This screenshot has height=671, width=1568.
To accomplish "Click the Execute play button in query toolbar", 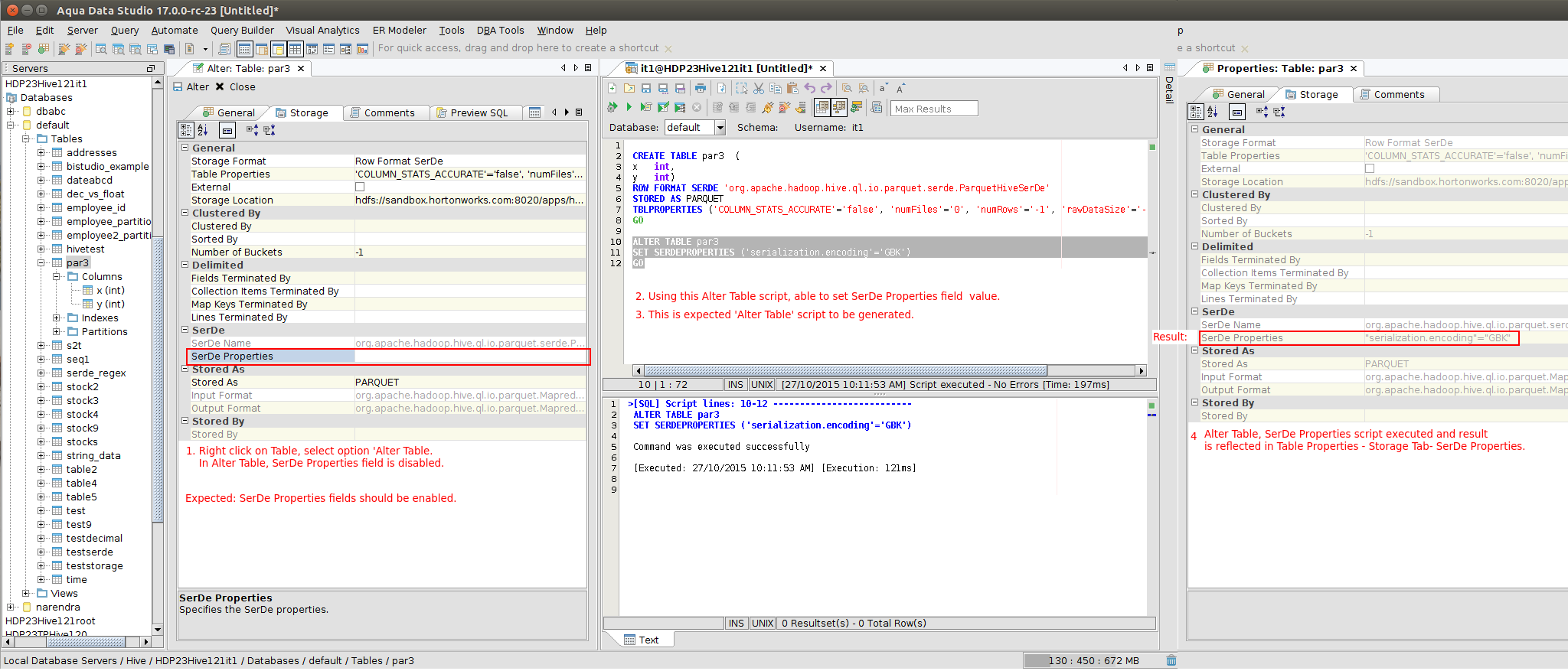I will pos(629,108).
